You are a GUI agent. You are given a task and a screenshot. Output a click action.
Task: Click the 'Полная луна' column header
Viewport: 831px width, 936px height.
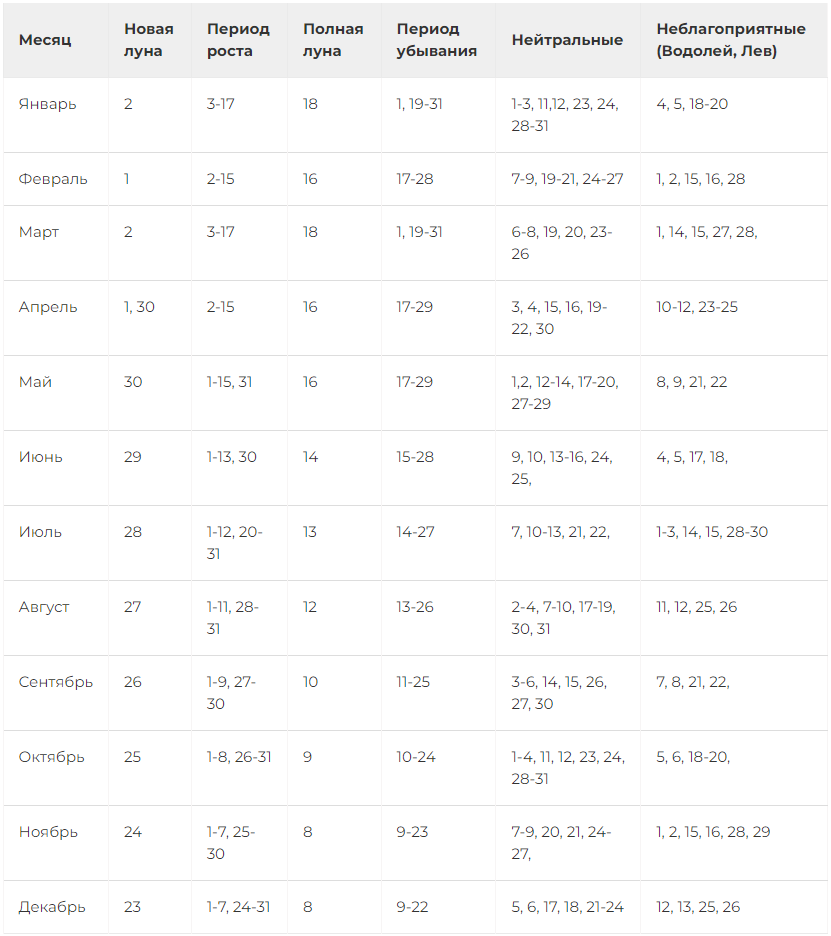333,40
